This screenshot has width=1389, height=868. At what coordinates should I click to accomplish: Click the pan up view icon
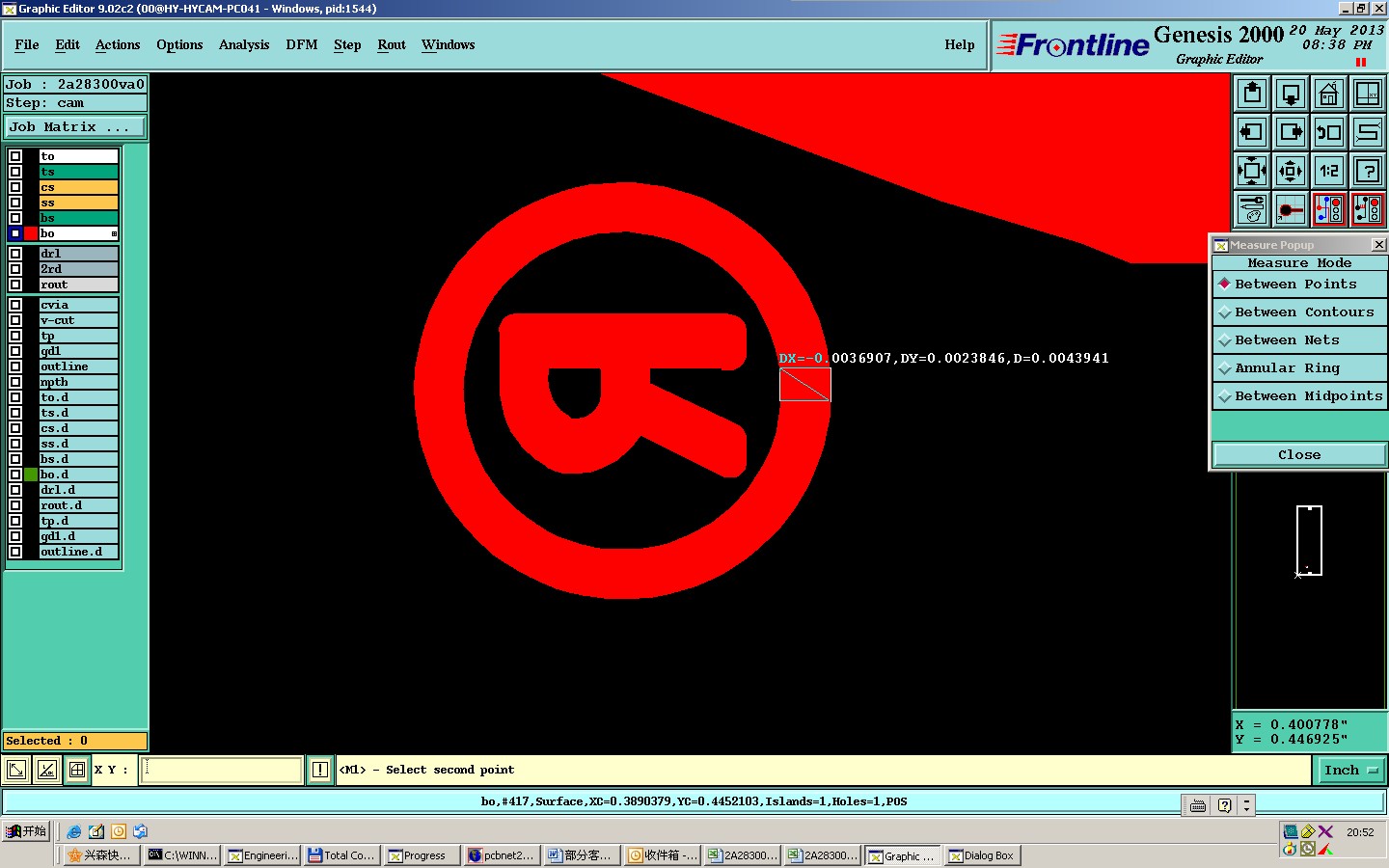coord(1252,94)
